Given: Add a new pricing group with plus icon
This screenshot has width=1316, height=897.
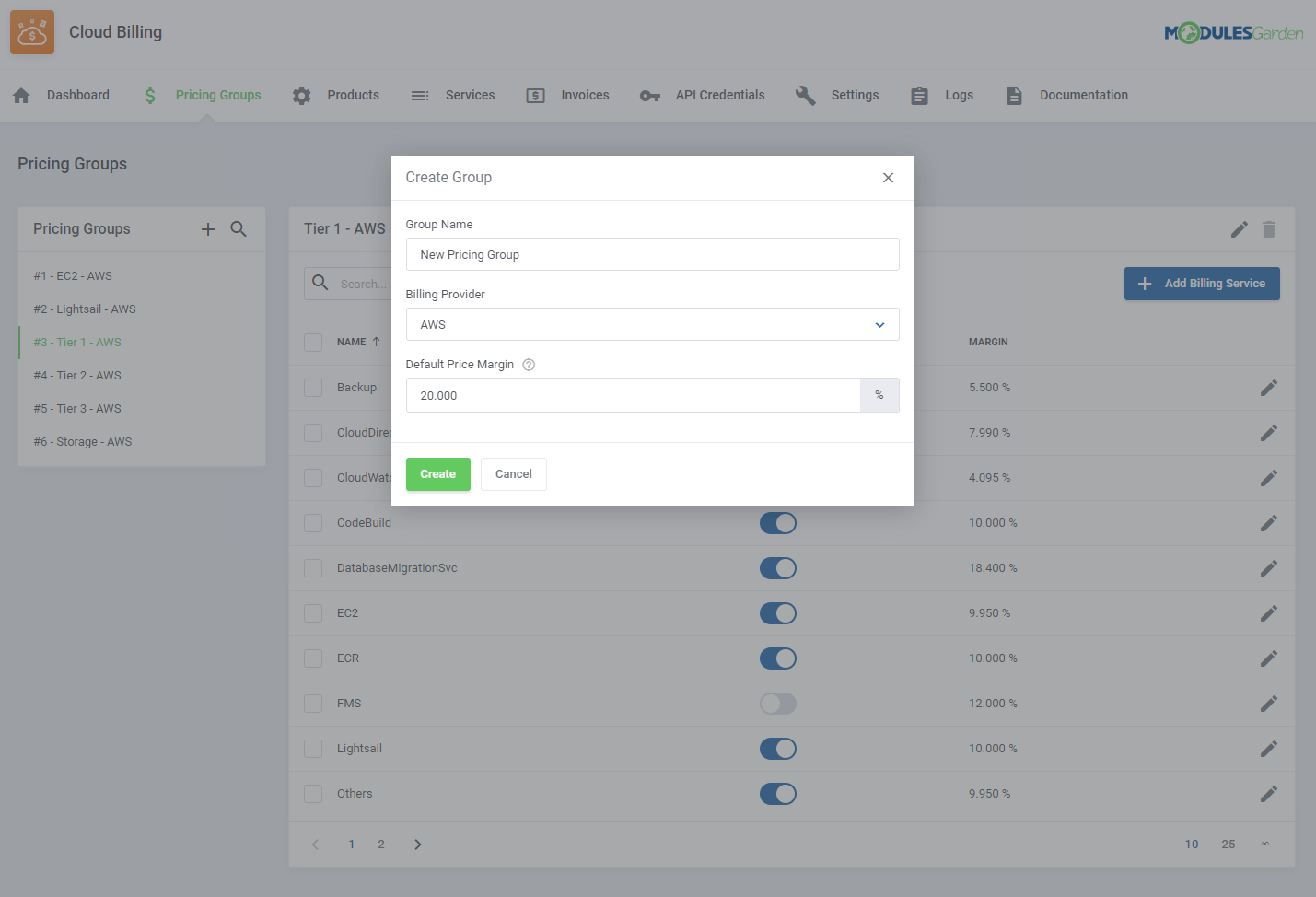Looking at the screenshot, I should tap(208, 229).
